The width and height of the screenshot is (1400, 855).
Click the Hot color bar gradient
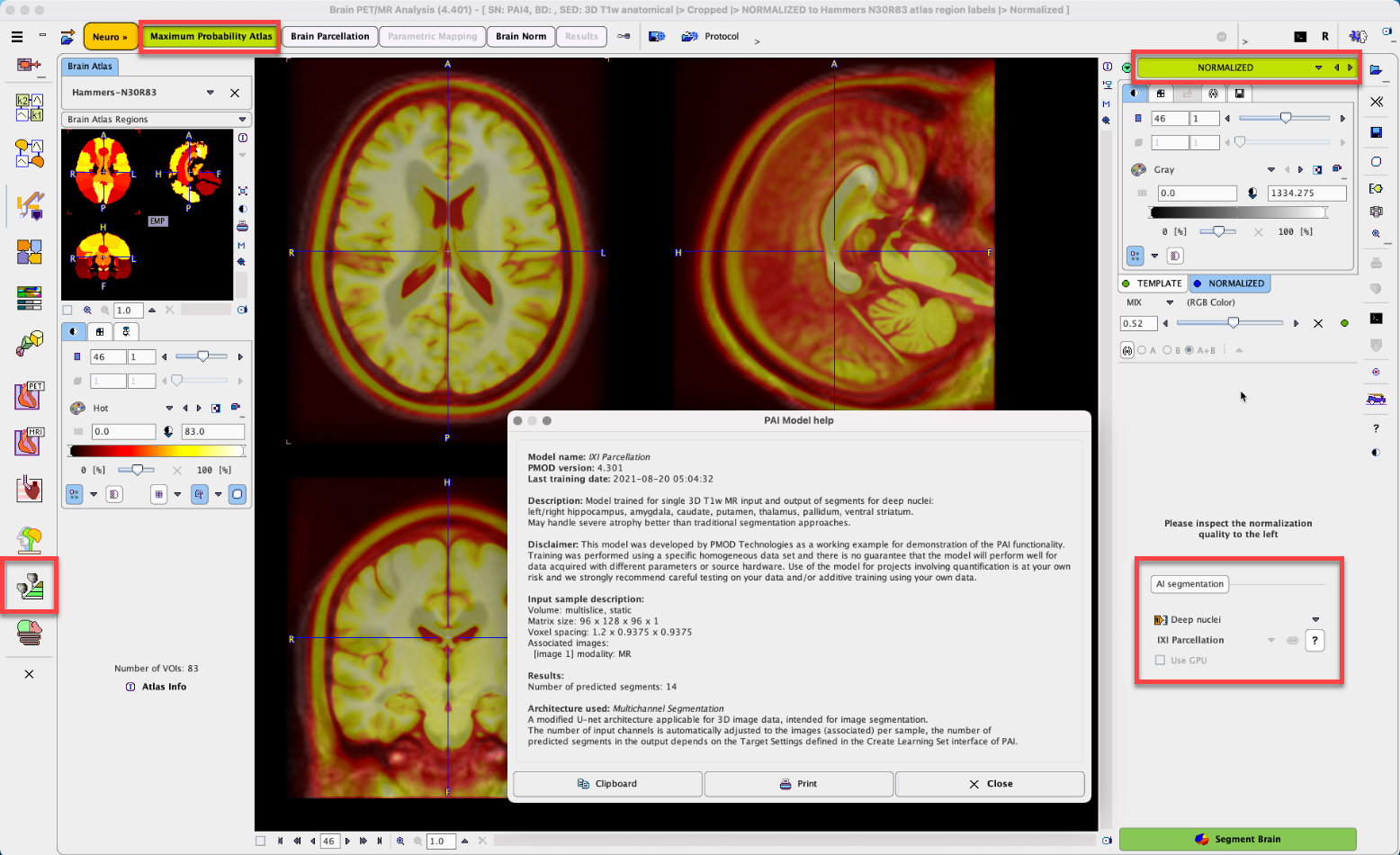point(157,451)
